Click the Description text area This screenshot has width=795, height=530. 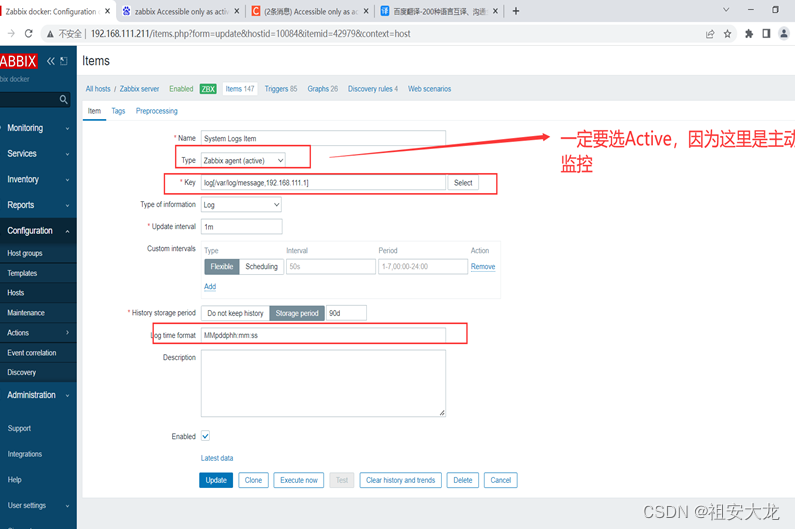(323, 383)
